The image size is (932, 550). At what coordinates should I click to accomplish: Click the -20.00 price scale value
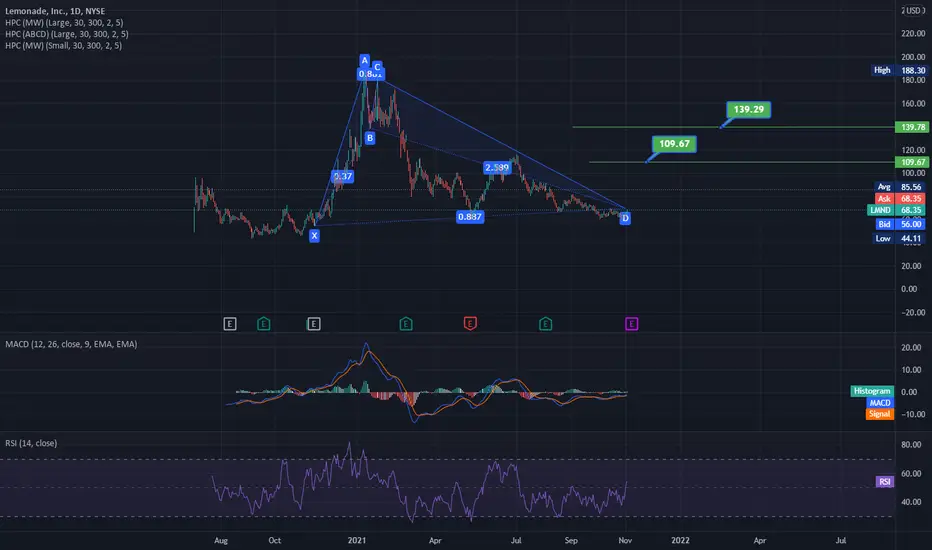tap(913, 312)
